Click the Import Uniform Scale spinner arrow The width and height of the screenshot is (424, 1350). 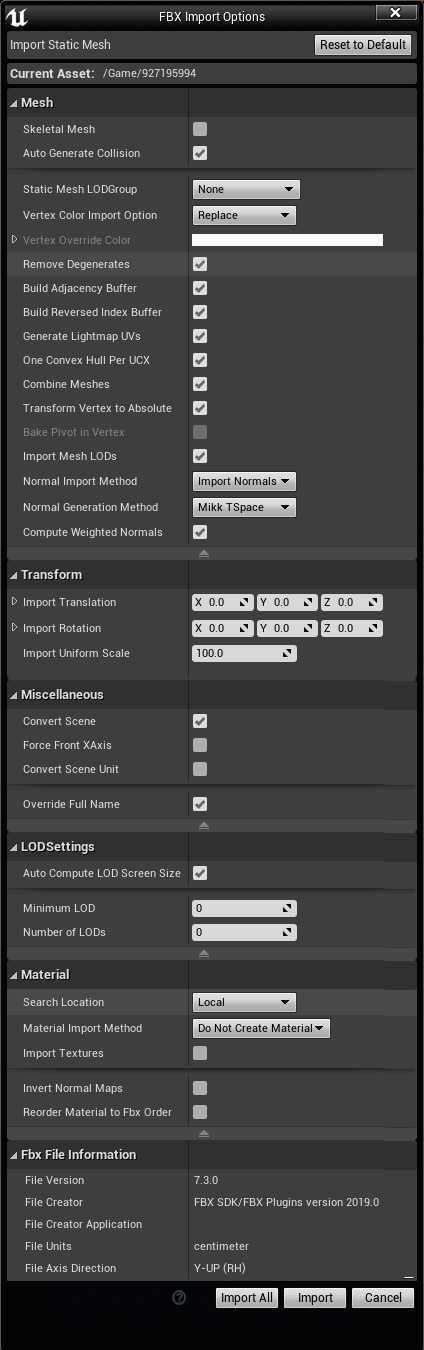coord(288,653)
